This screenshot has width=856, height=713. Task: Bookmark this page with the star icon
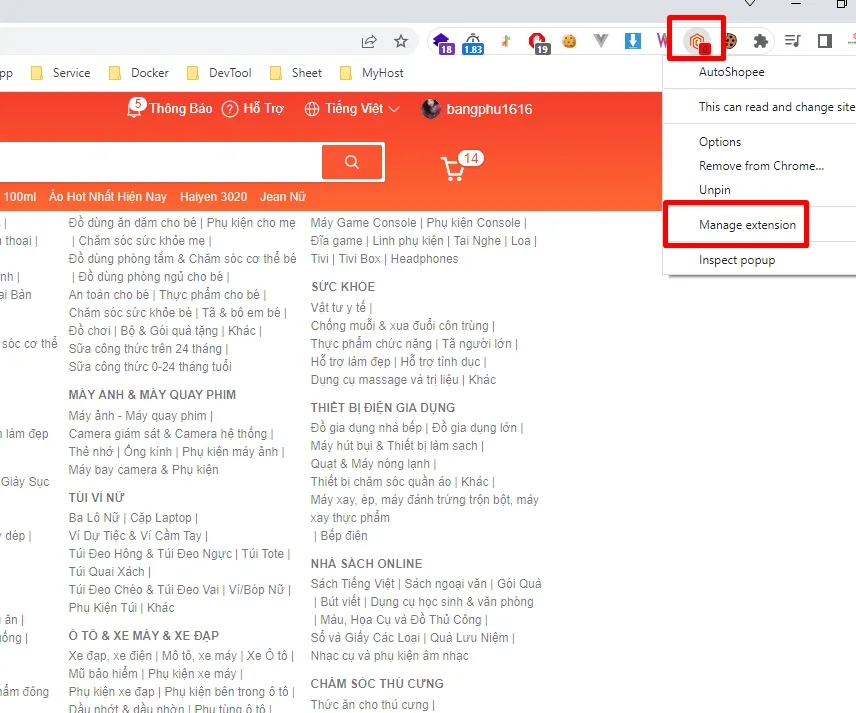(401, 41)
